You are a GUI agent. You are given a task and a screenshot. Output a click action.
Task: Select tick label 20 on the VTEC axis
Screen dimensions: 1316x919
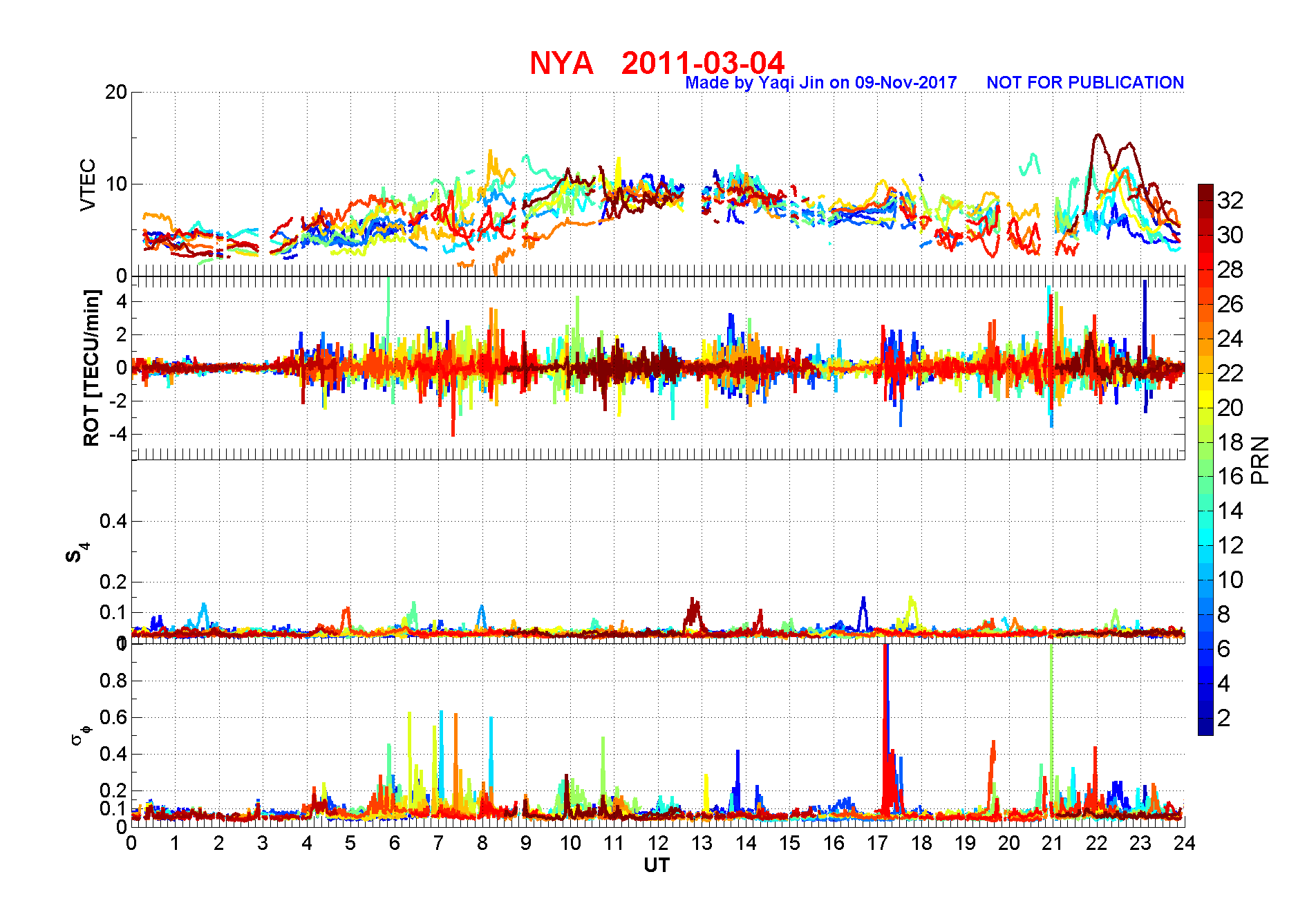(116, 92)
